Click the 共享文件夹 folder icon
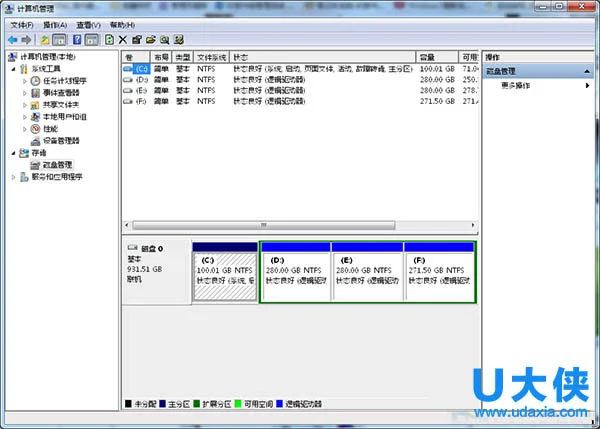The width and height of the screenshot is (600, 429). tap(35, 105)
